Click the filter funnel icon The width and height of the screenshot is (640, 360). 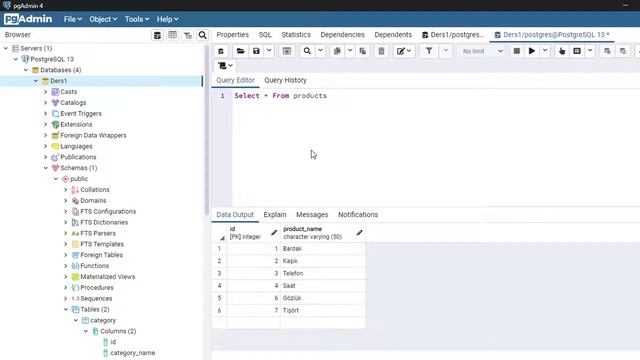429,51
